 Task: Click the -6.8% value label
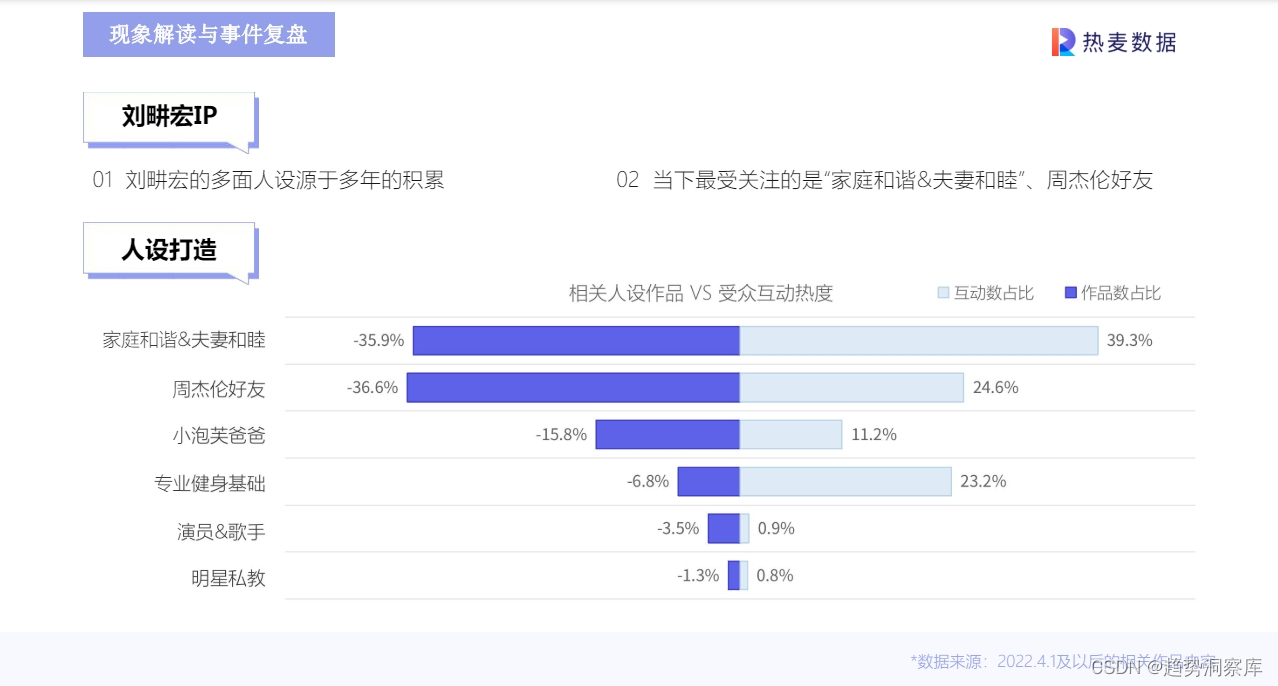click(648, 482)
